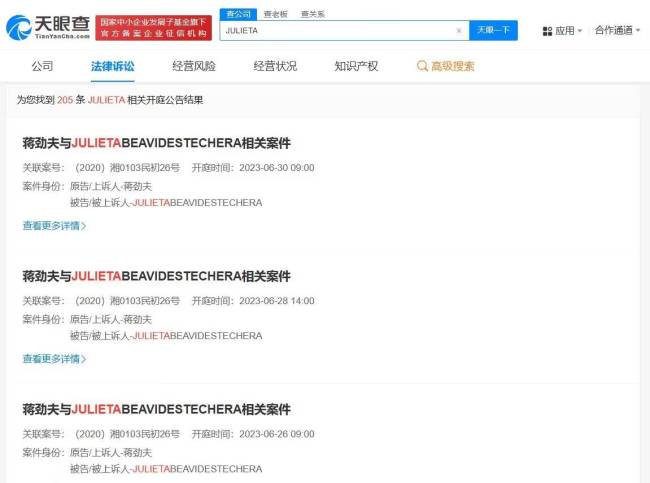The height and width of the screenshot is (483, 650).
Task: Open case title with hearing 2023-06-28
Action: (156, 276)
